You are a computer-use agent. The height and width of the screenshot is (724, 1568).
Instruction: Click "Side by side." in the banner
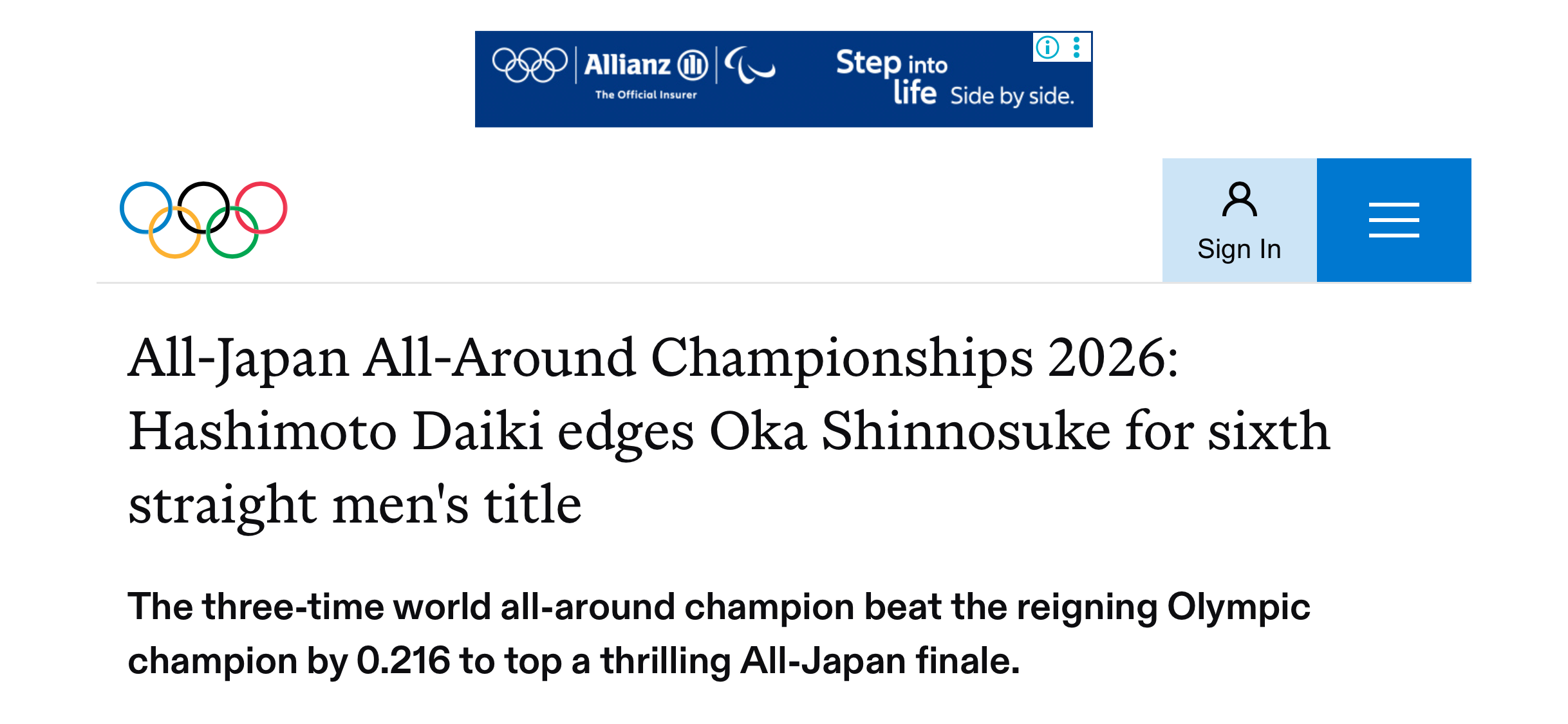pos(1012,96)
